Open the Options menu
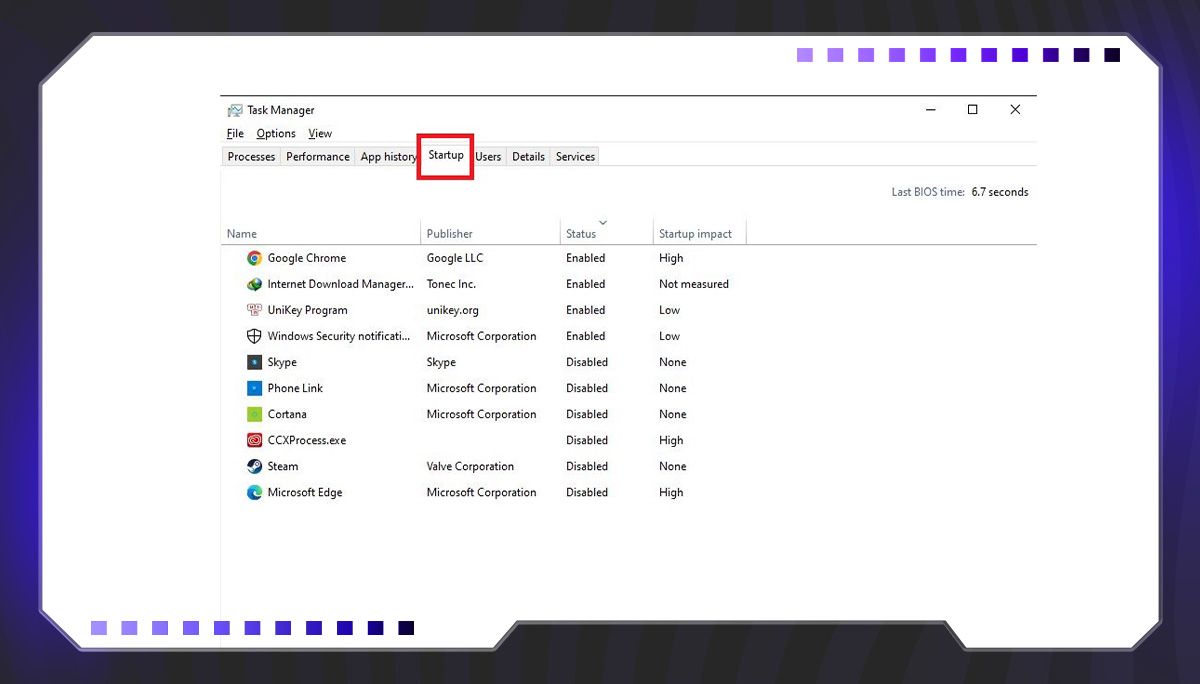Screen dimensions: 1200x684 click(276, 134)
